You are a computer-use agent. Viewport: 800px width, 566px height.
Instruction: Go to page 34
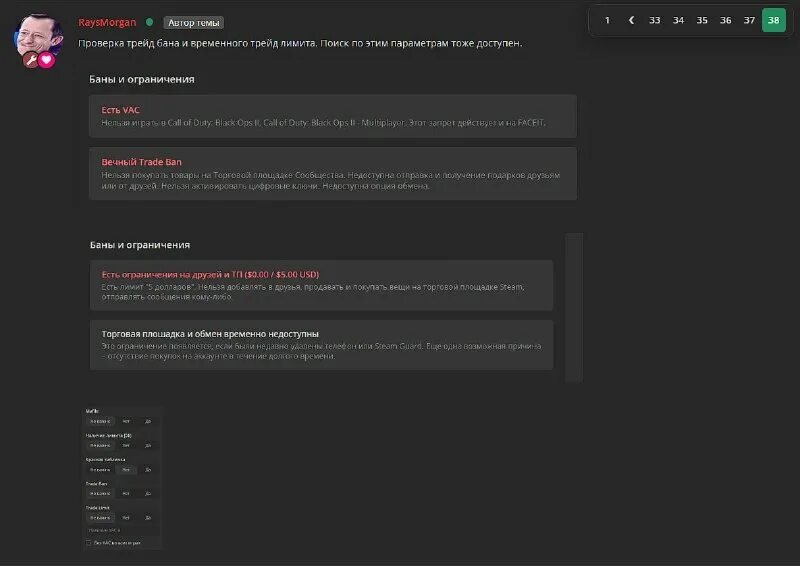coord(678,20)
